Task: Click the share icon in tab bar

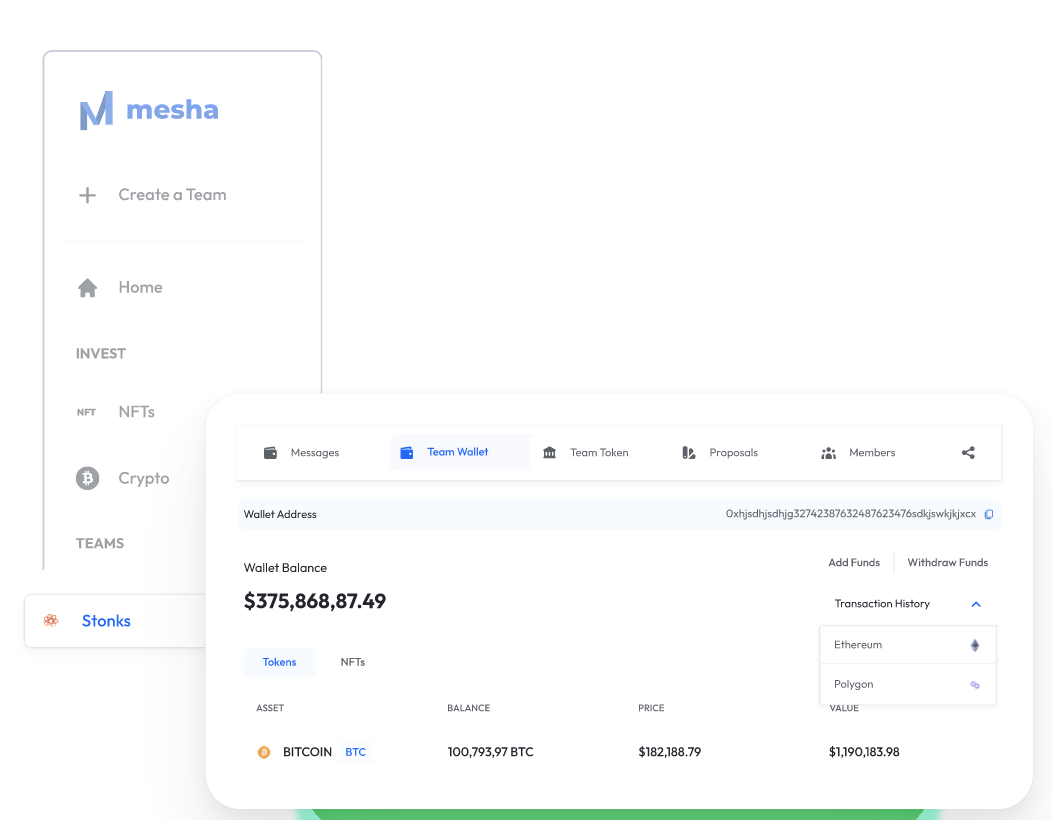Action: [968, 453]
